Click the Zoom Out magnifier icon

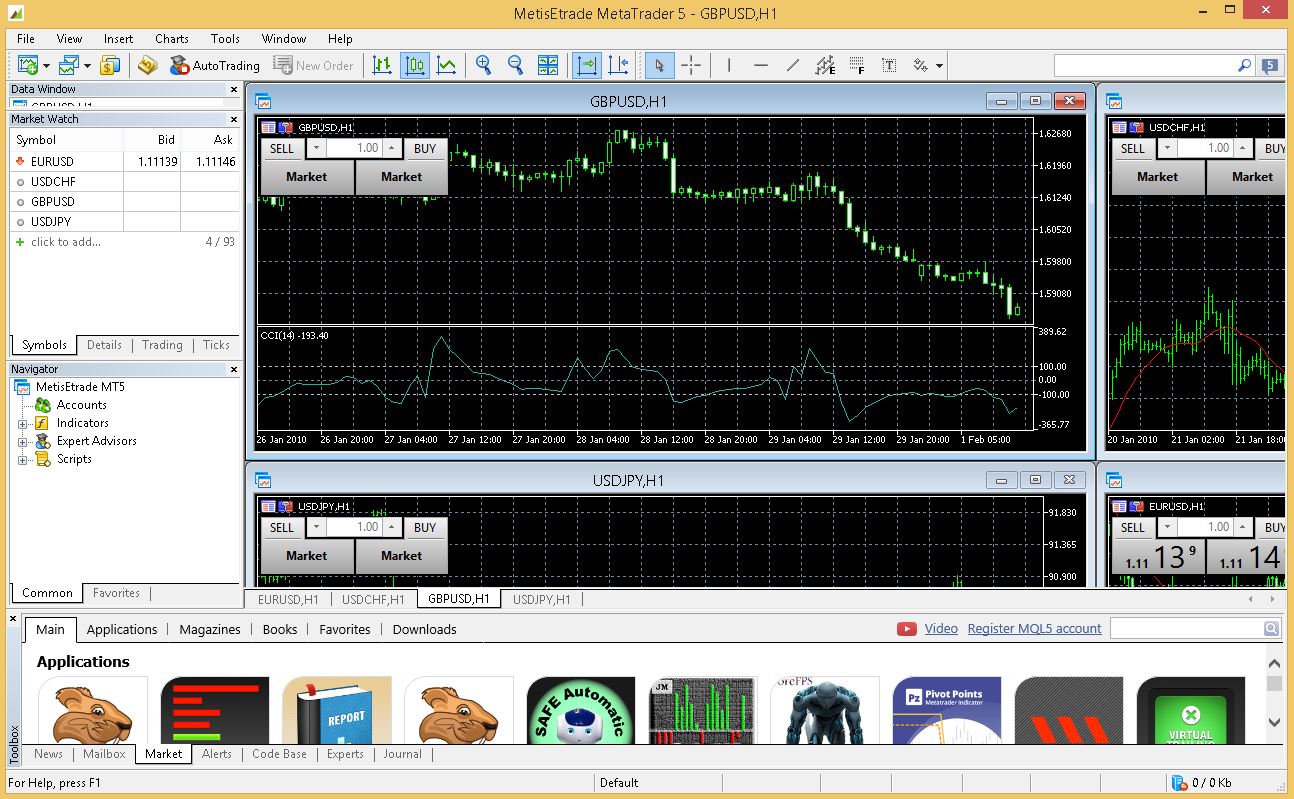(516, 65)
